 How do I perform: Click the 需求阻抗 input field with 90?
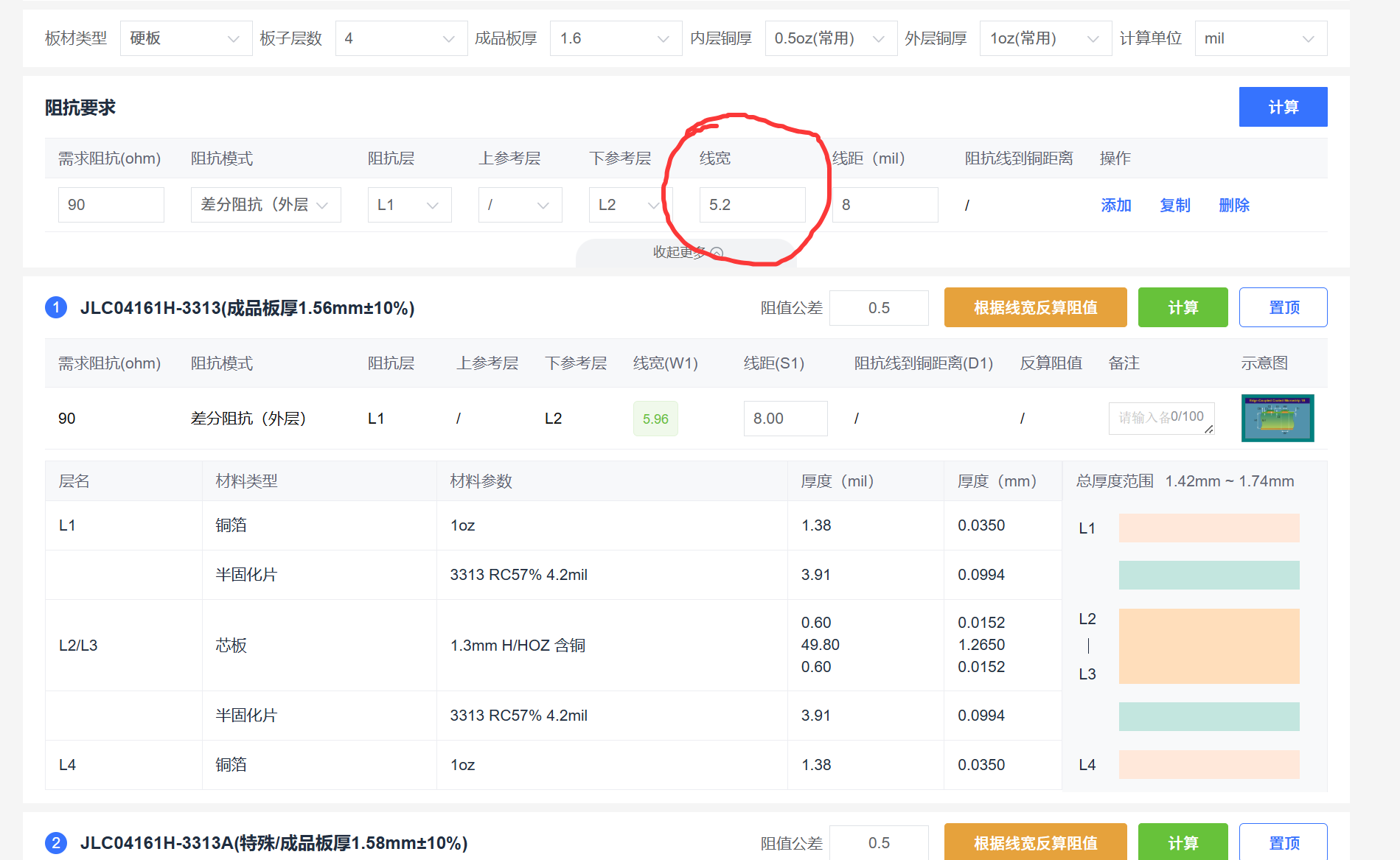(x=111, y=205)
